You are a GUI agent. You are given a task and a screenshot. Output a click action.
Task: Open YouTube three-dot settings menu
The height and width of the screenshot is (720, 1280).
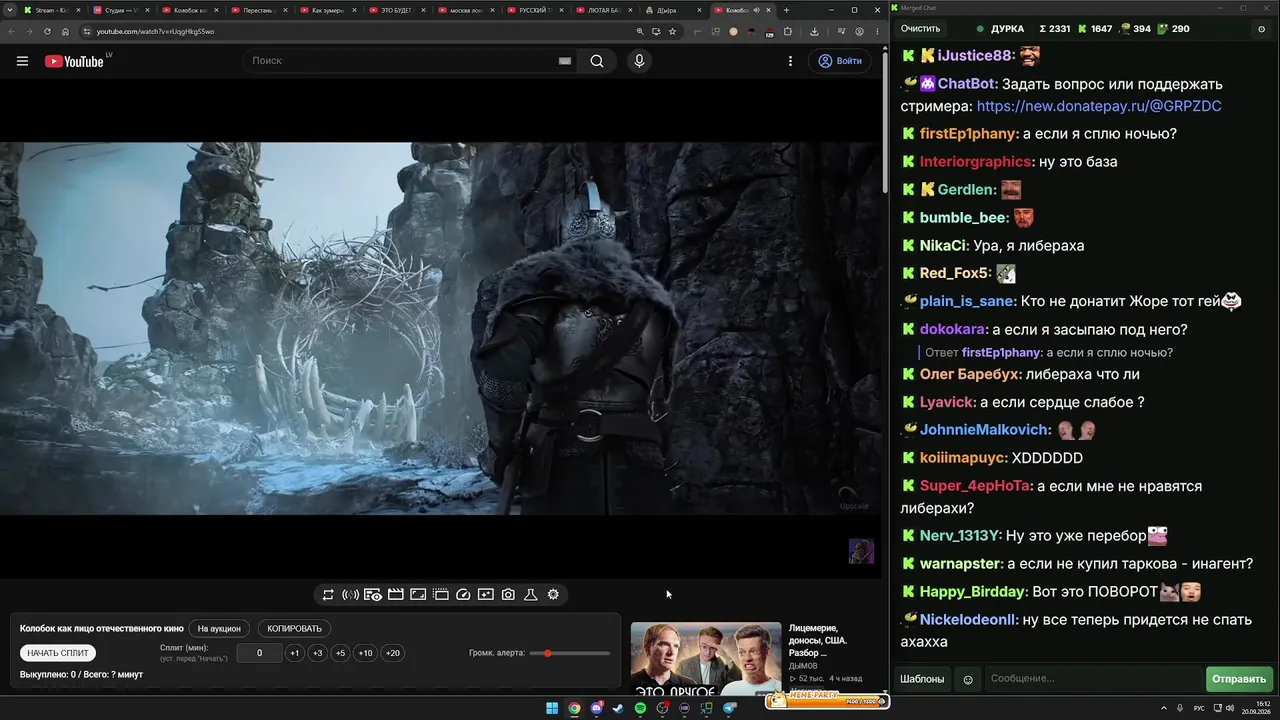point(790,61)
